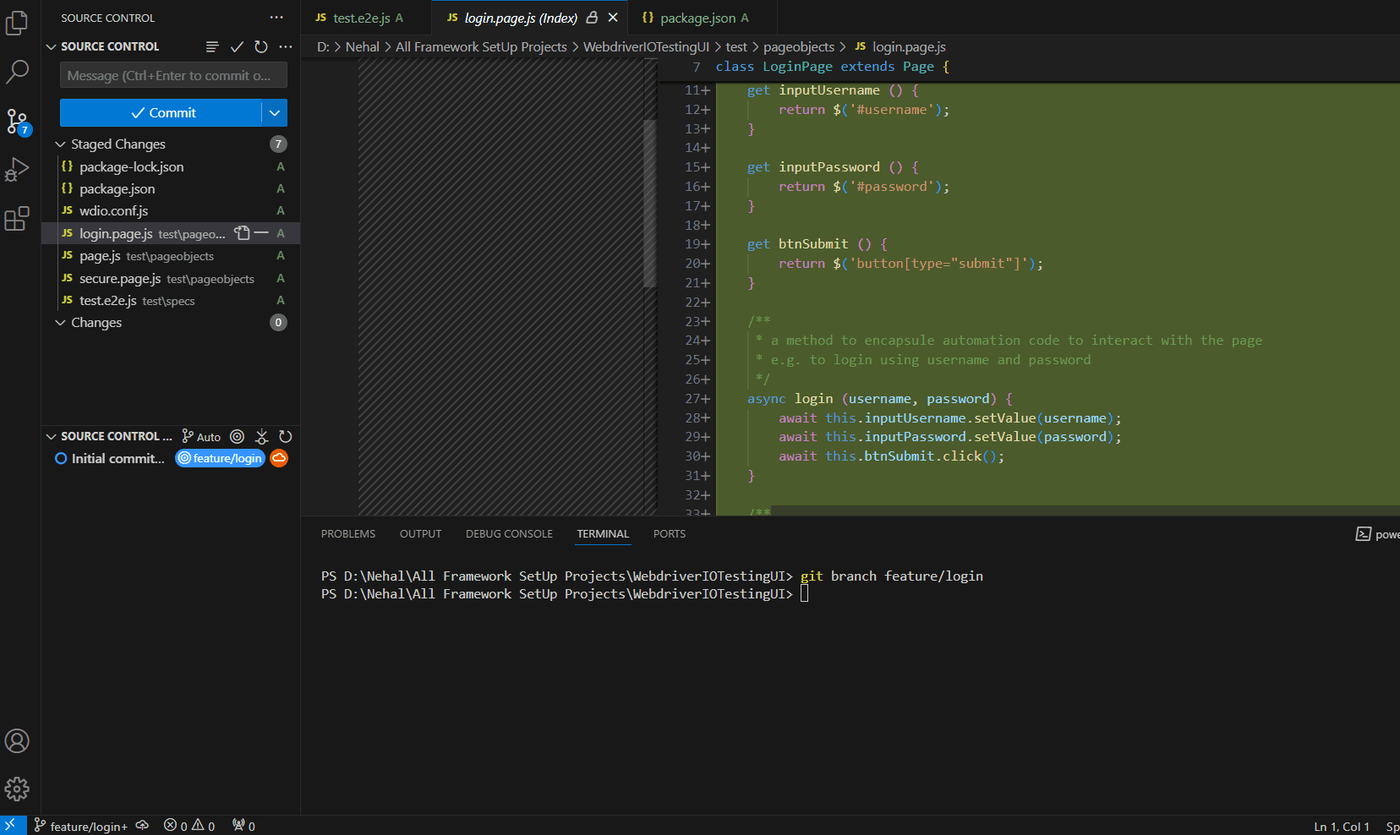Unstage login.page.js with the minus icon

(x=261, y=233)
